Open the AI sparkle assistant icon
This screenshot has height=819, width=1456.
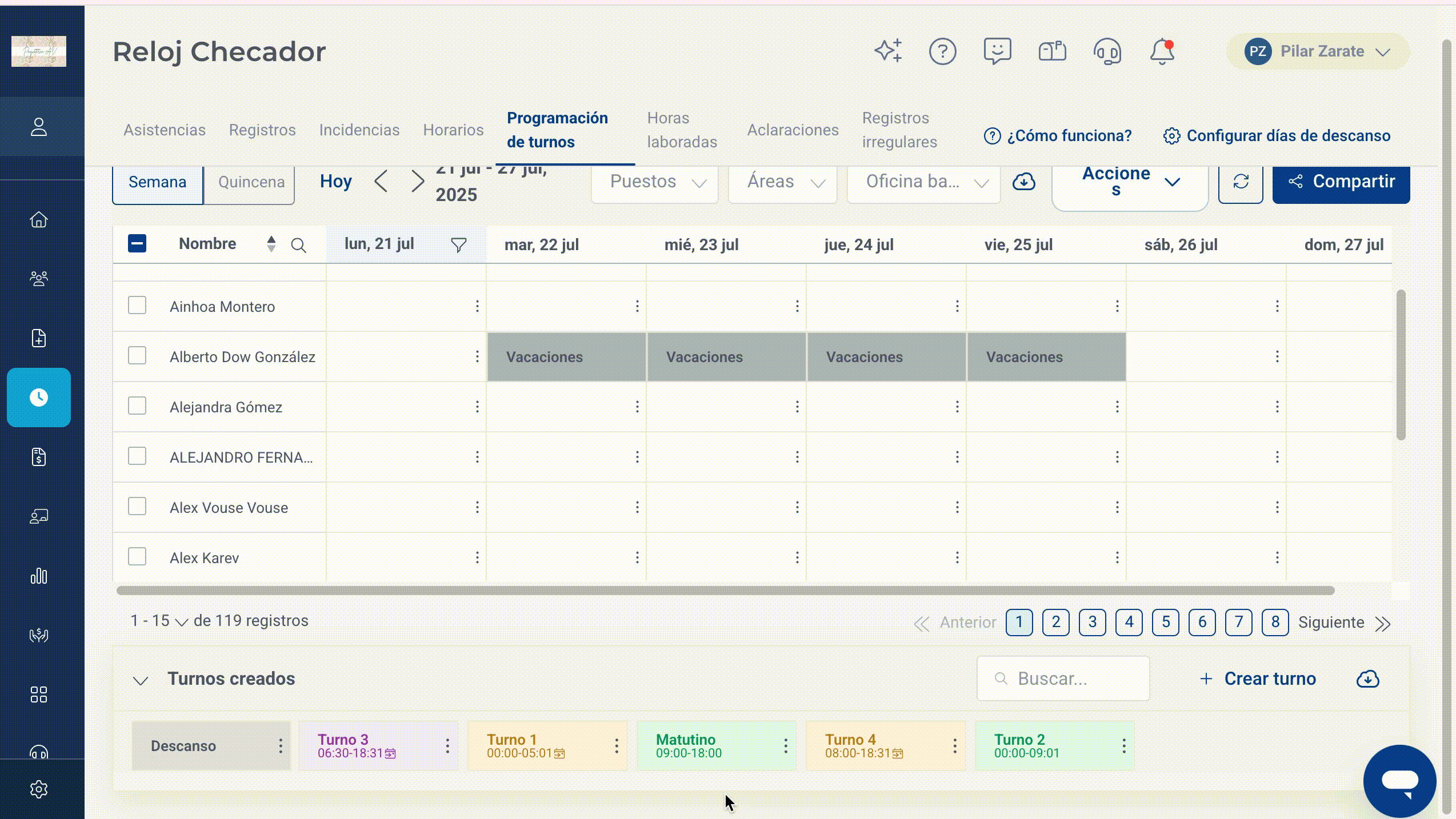(x=889, y=51)
